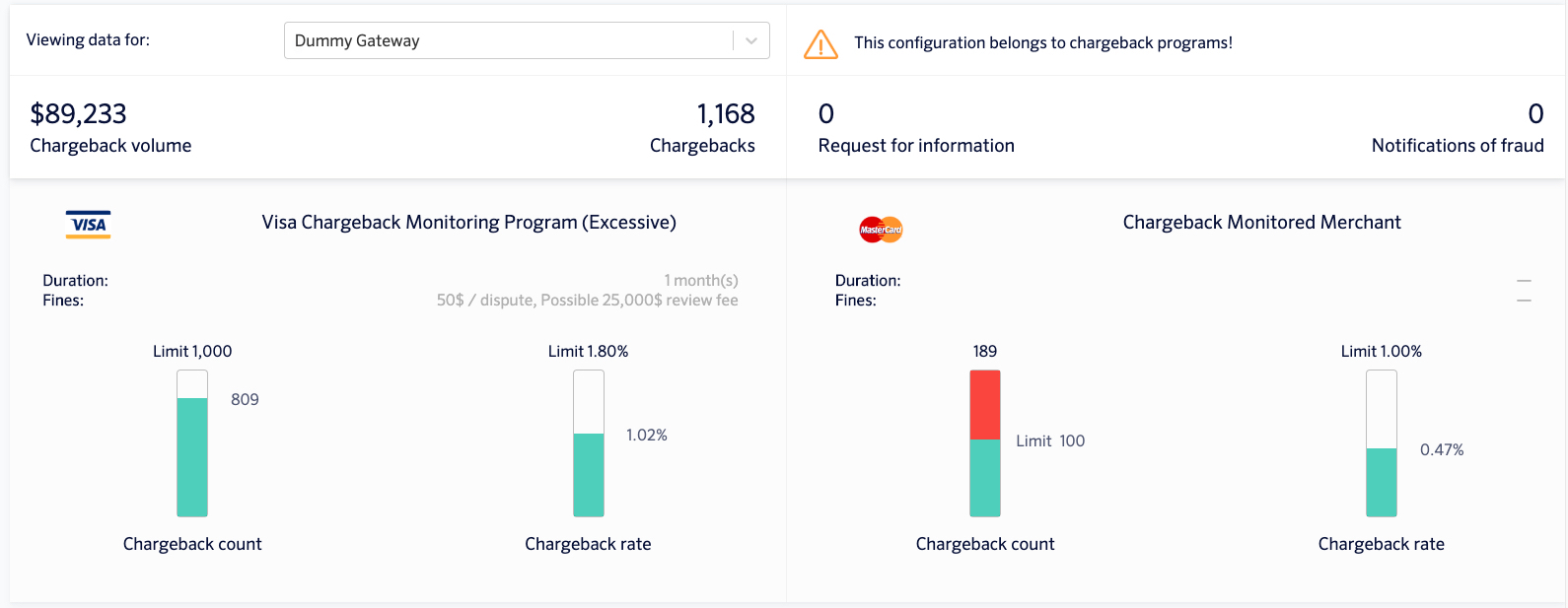Image resolution: width=1568 pixels, height=608 pixels.
Task: Click the Limit 1,000 label above the bar
Action: coord(191,350)
